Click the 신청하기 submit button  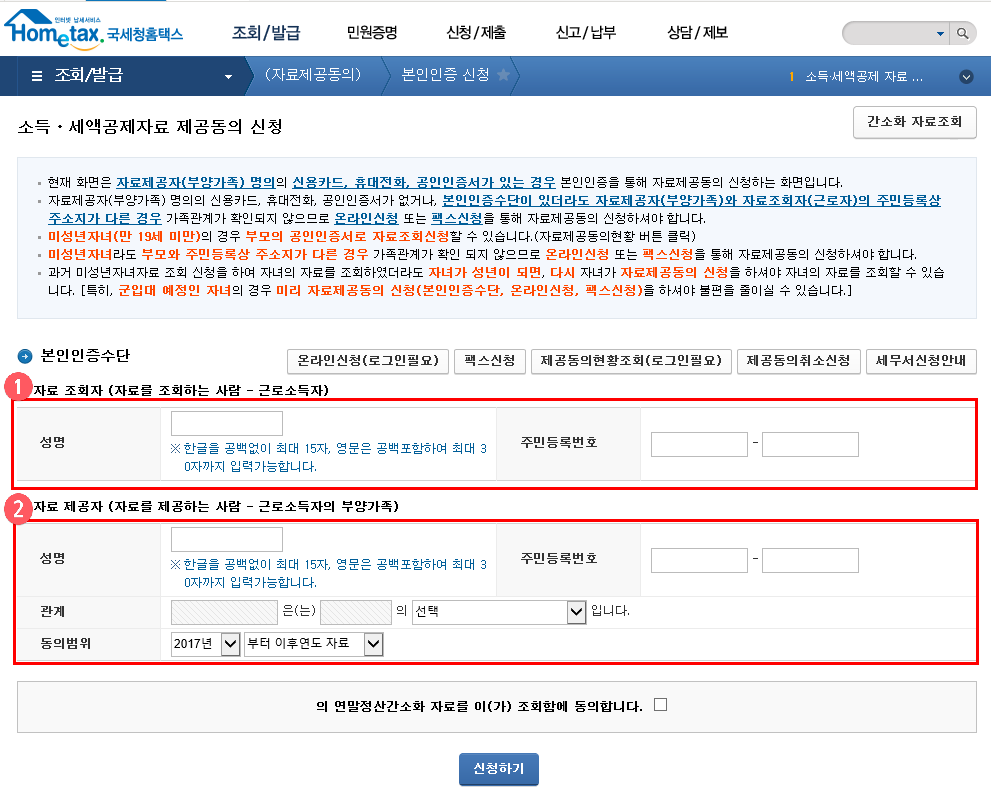tap(498, 769)
